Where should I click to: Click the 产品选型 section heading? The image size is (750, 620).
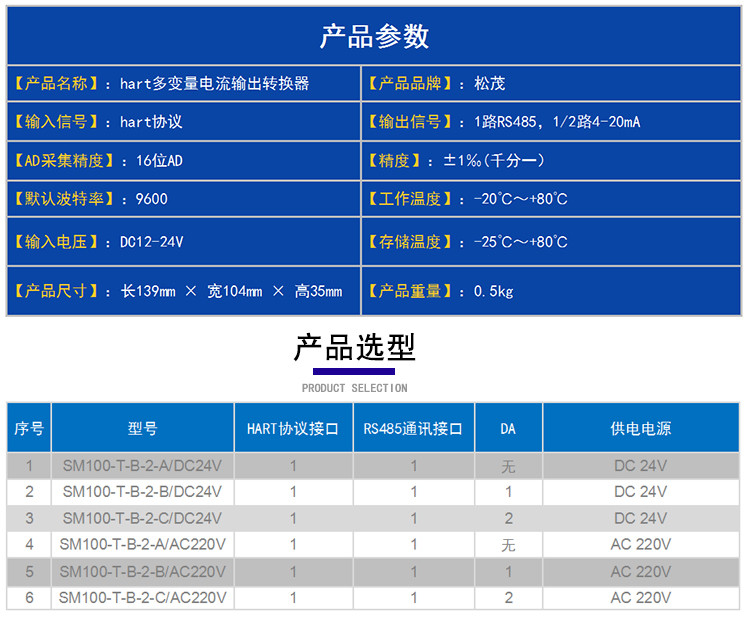point(354,349)
